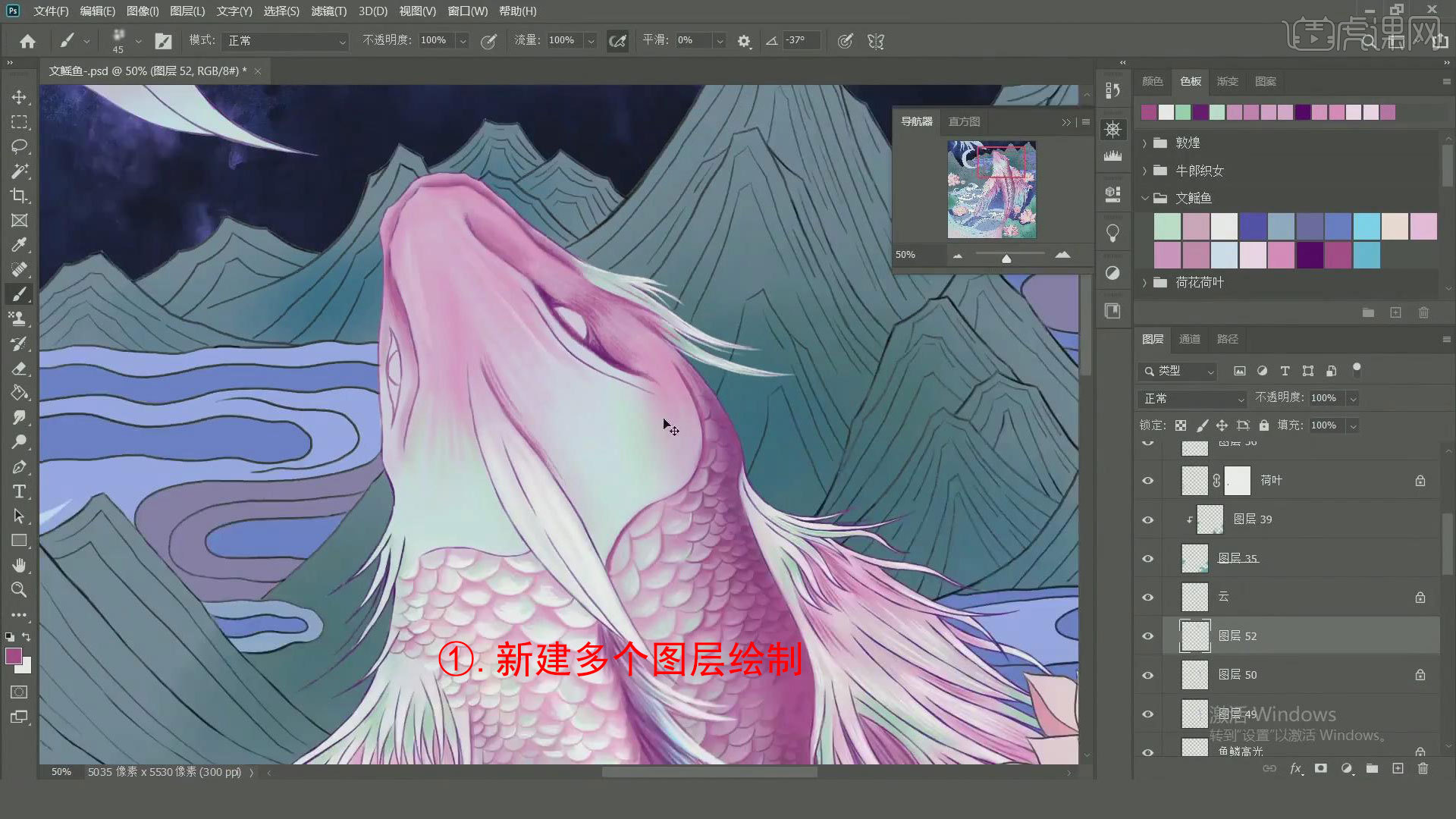Screen dimensions: 1456x819
Task: Click the Home button in options bar
Action: [28, 41]
